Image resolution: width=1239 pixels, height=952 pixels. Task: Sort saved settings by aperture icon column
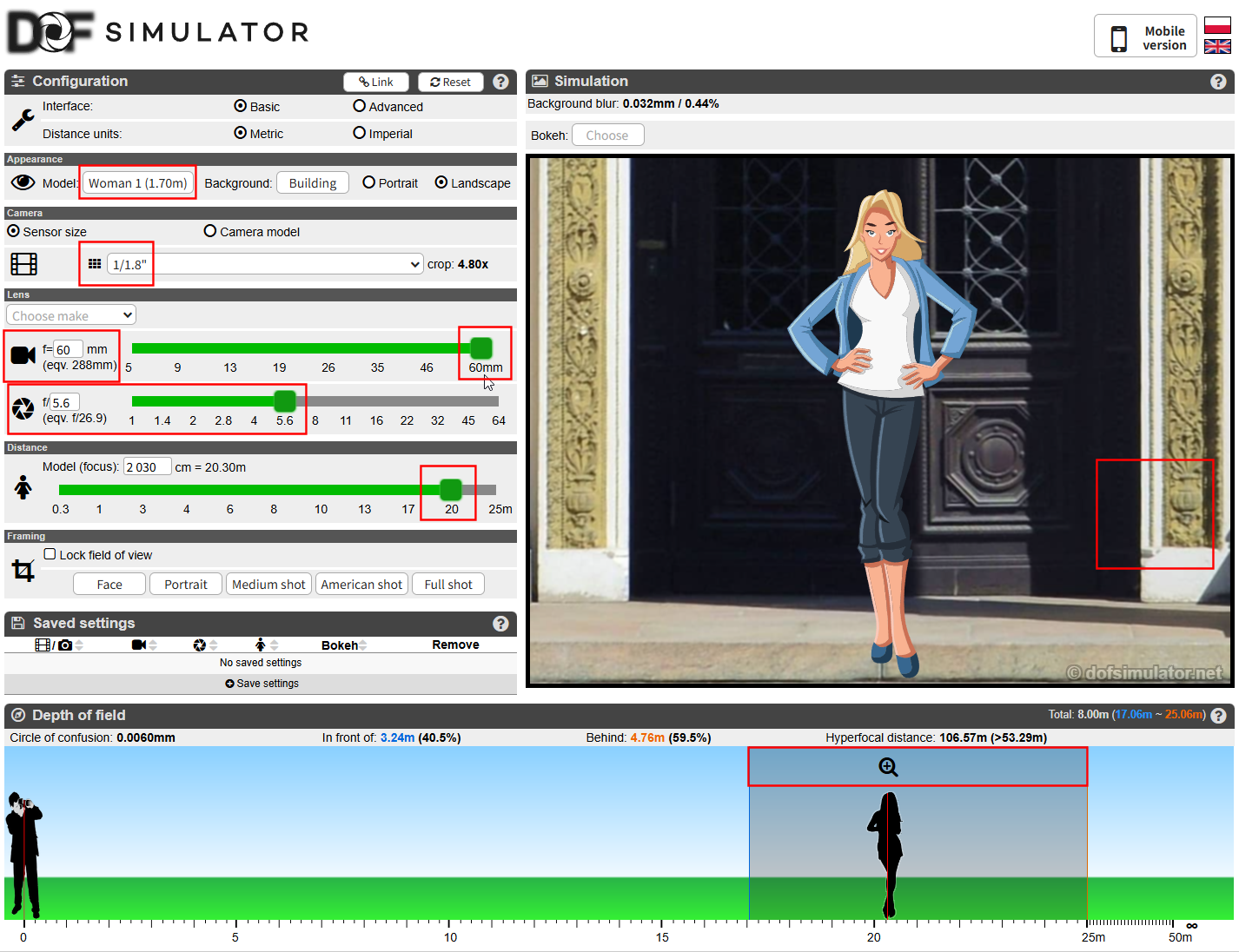(x=205, y=645)
